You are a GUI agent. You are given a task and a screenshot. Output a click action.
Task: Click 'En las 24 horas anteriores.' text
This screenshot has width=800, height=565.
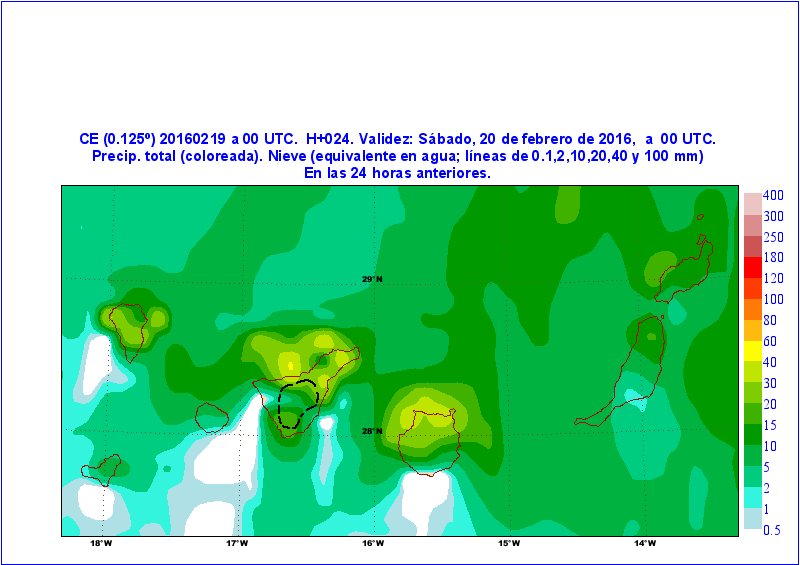397,173
